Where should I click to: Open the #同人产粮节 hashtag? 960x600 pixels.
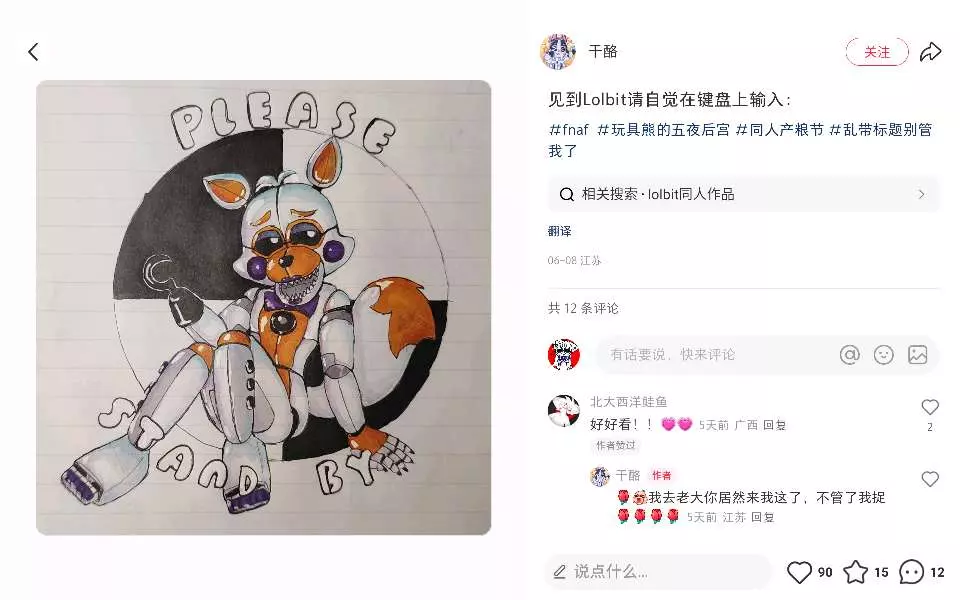779,130
